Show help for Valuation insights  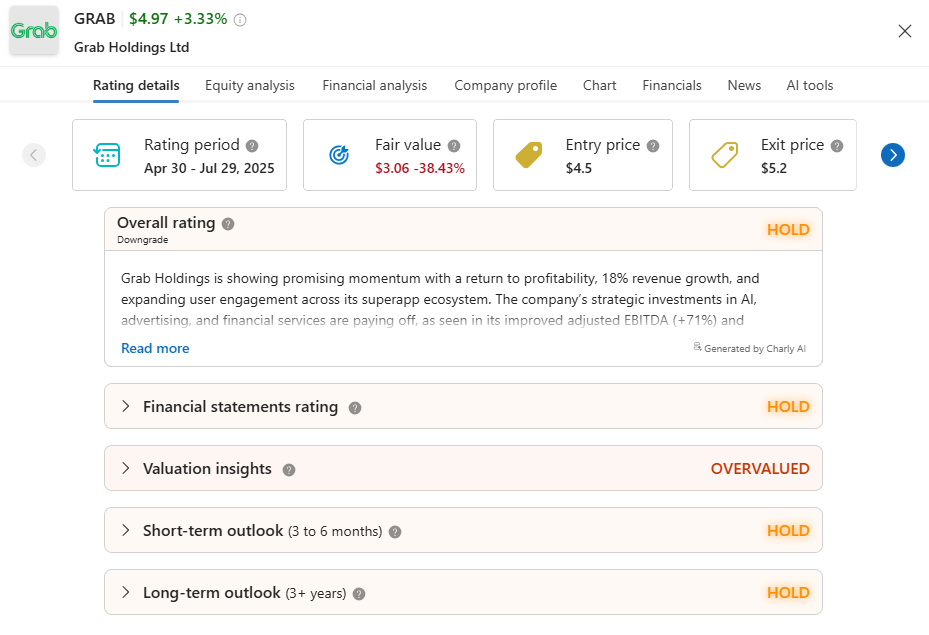point(289,470)
